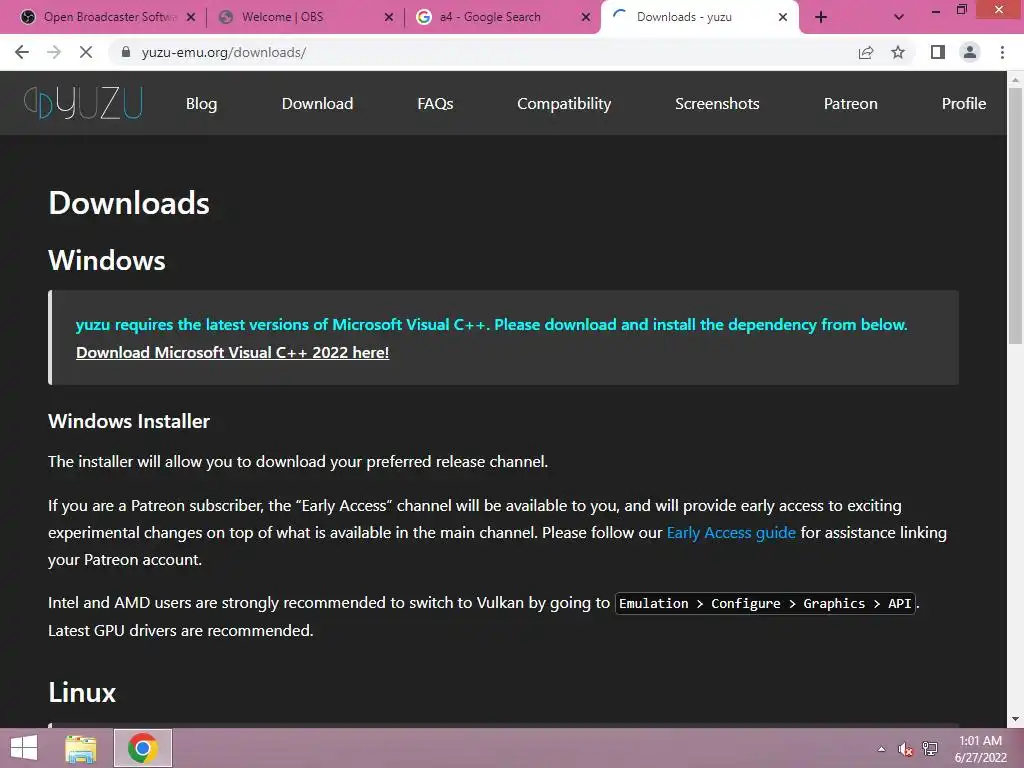1024x768 pixels.
Task: Expand the tab search dropdown
Action: tap(899, 18)
